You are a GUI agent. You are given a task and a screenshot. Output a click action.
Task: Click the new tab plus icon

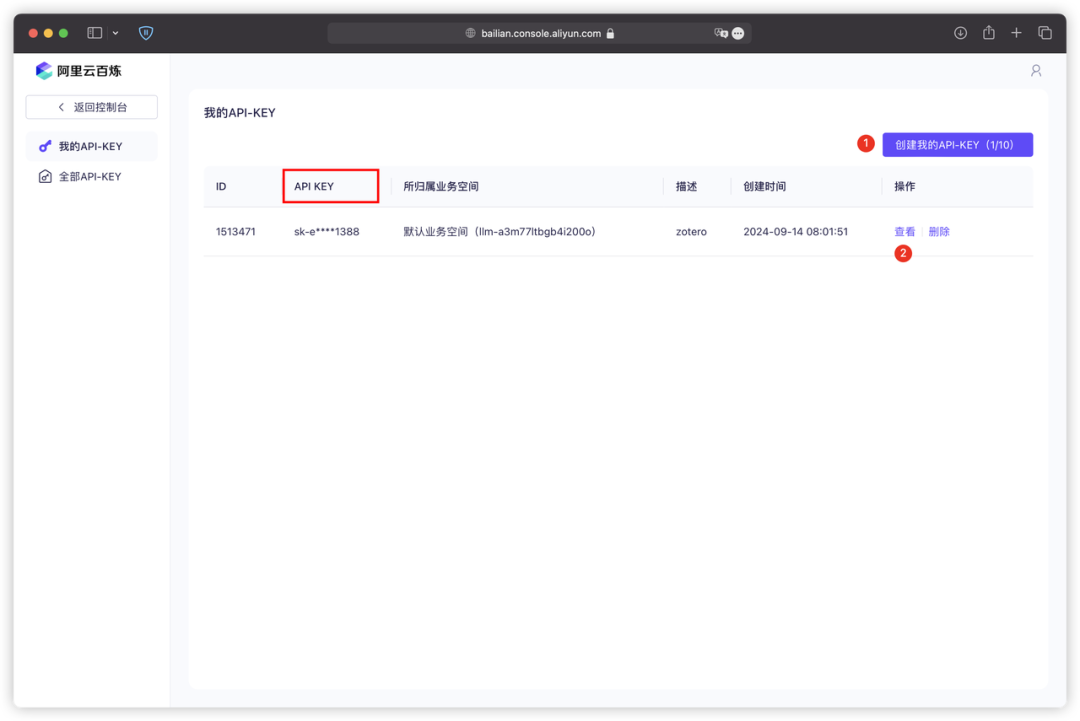[x=1016, y=32]
